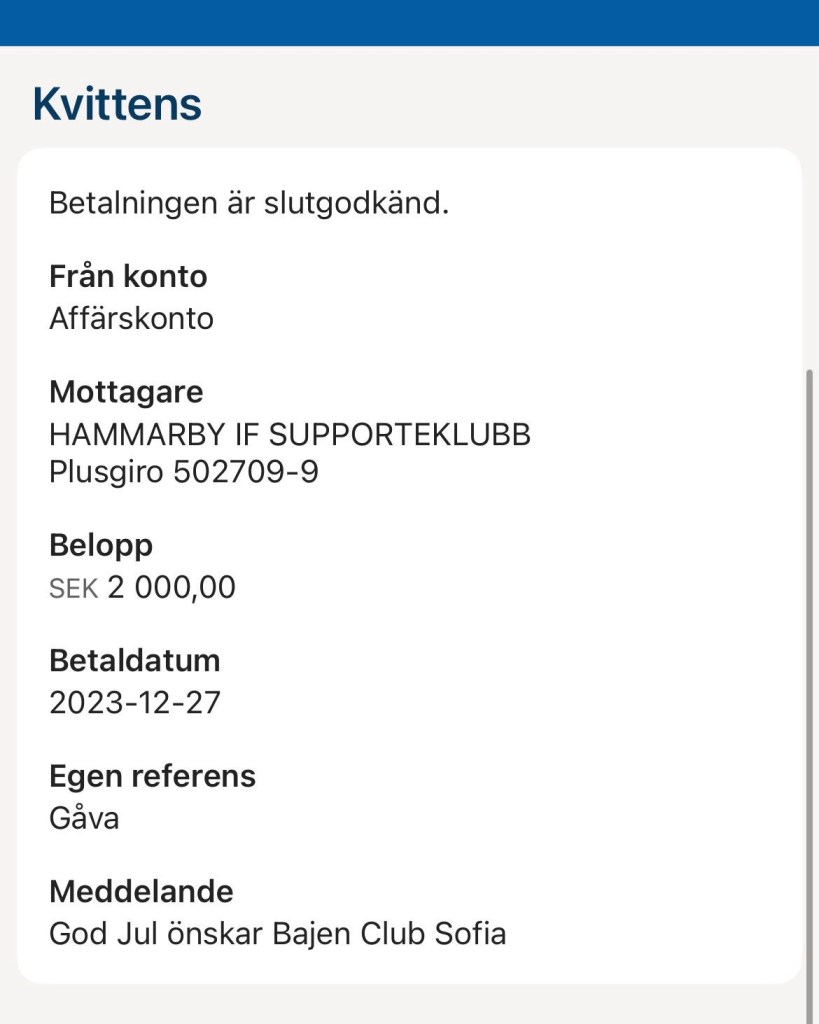Tap the SEK currency label
This screenshot has width=819, height=1024.
(x=73, y=589)
